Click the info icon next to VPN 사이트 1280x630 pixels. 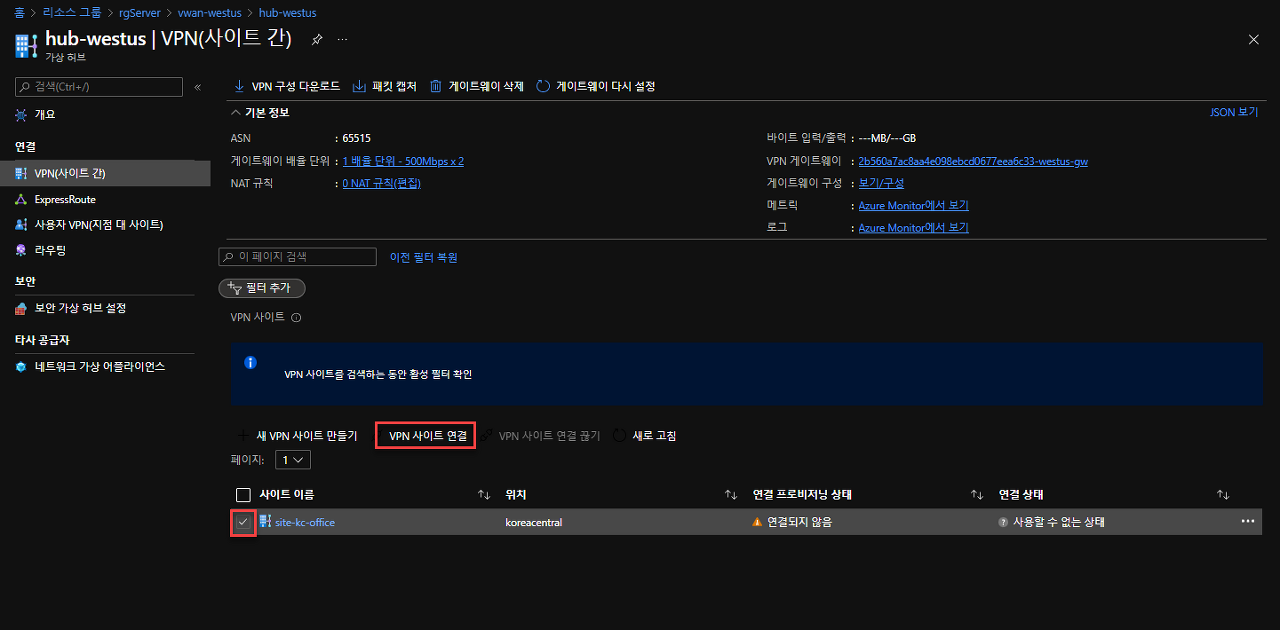coord(296,318)
